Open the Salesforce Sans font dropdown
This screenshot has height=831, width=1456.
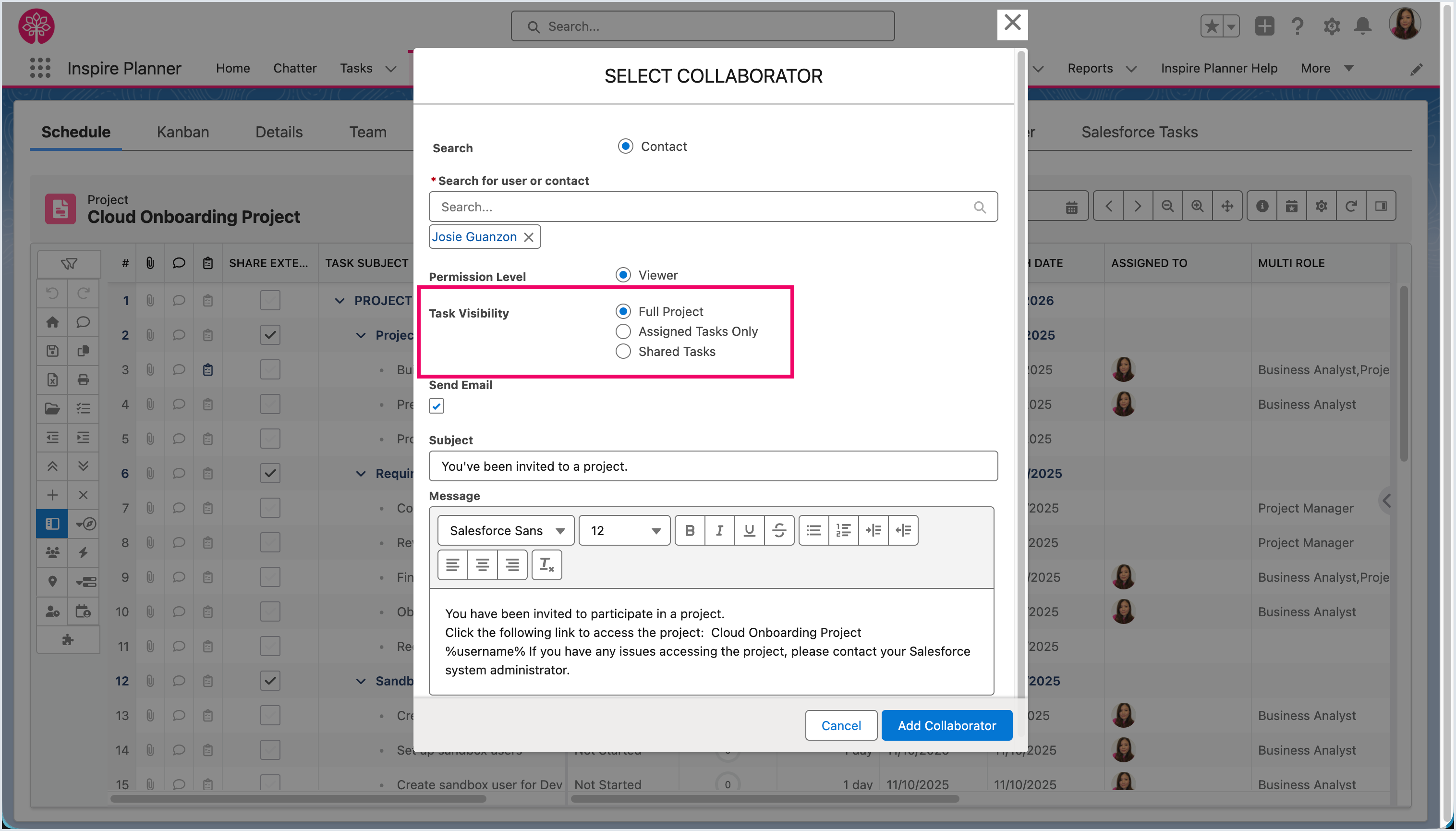(x=506, y=530)
